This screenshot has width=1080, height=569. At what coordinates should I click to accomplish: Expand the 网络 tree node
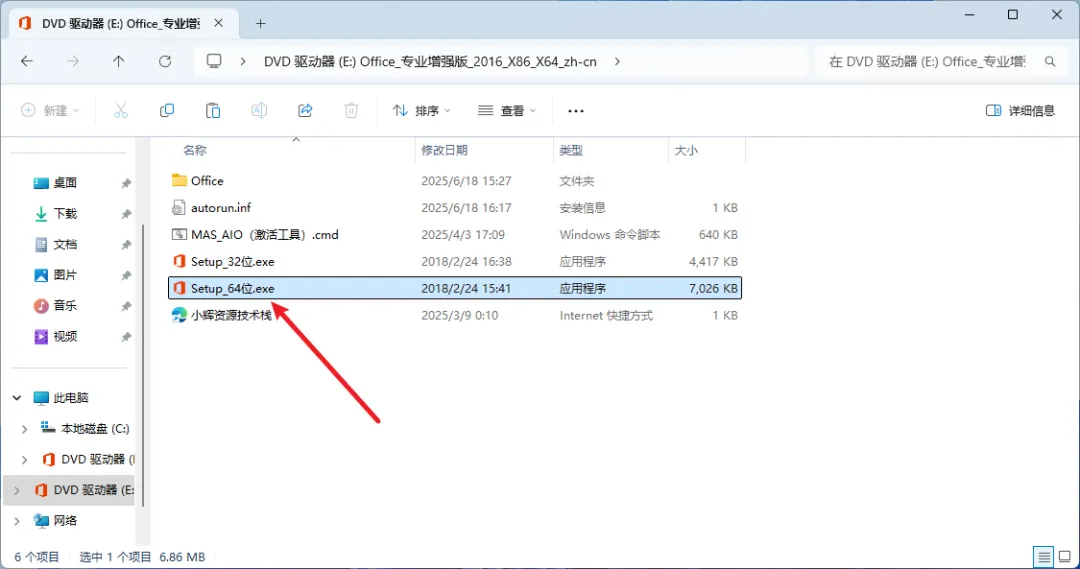pyautogui.click(x=17, y=521)
